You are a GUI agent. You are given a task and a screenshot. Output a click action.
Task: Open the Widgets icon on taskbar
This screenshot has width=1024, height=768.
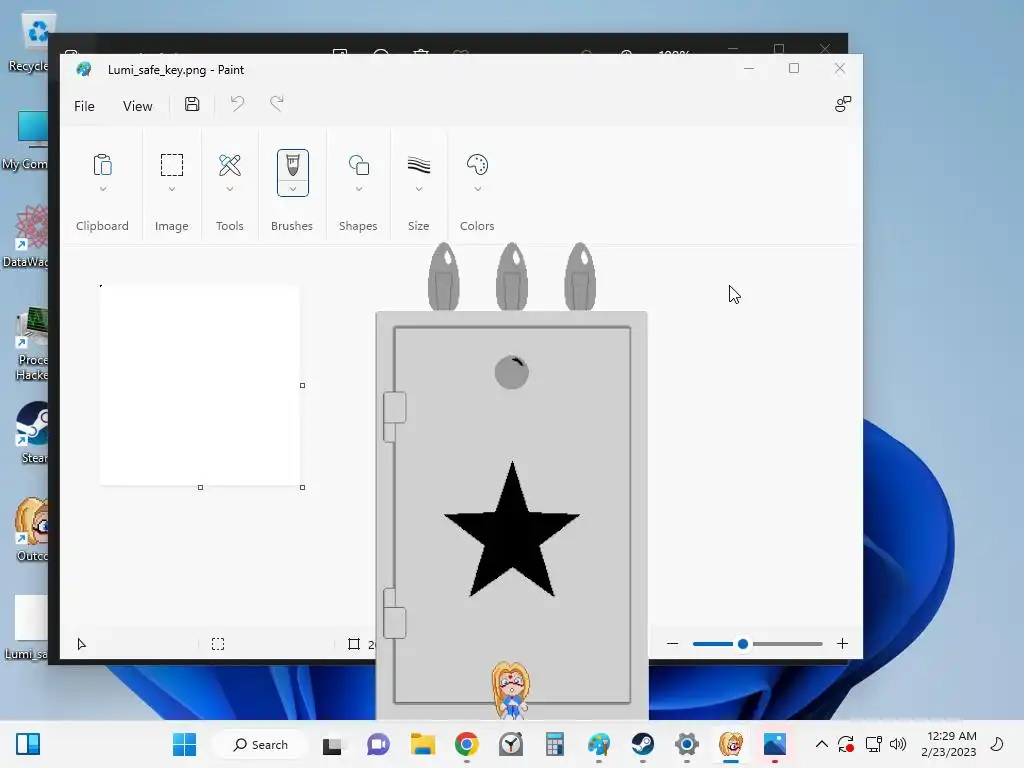pos(28,744)
